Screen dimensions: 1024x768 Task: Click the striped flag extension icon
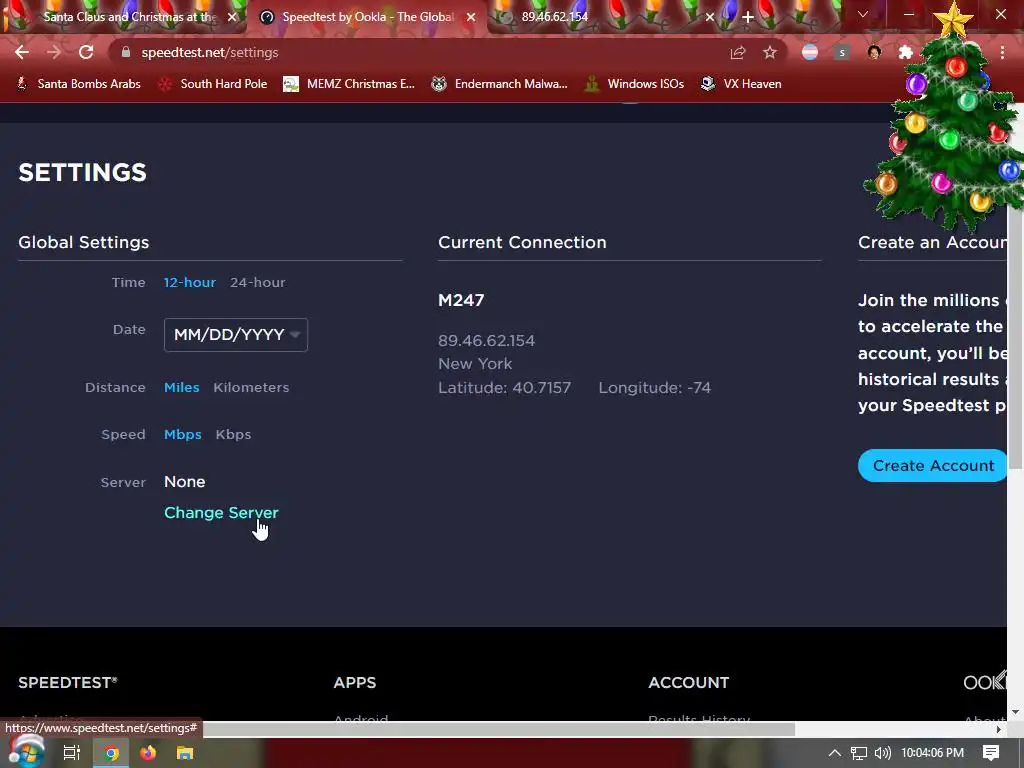click(810, 52)
